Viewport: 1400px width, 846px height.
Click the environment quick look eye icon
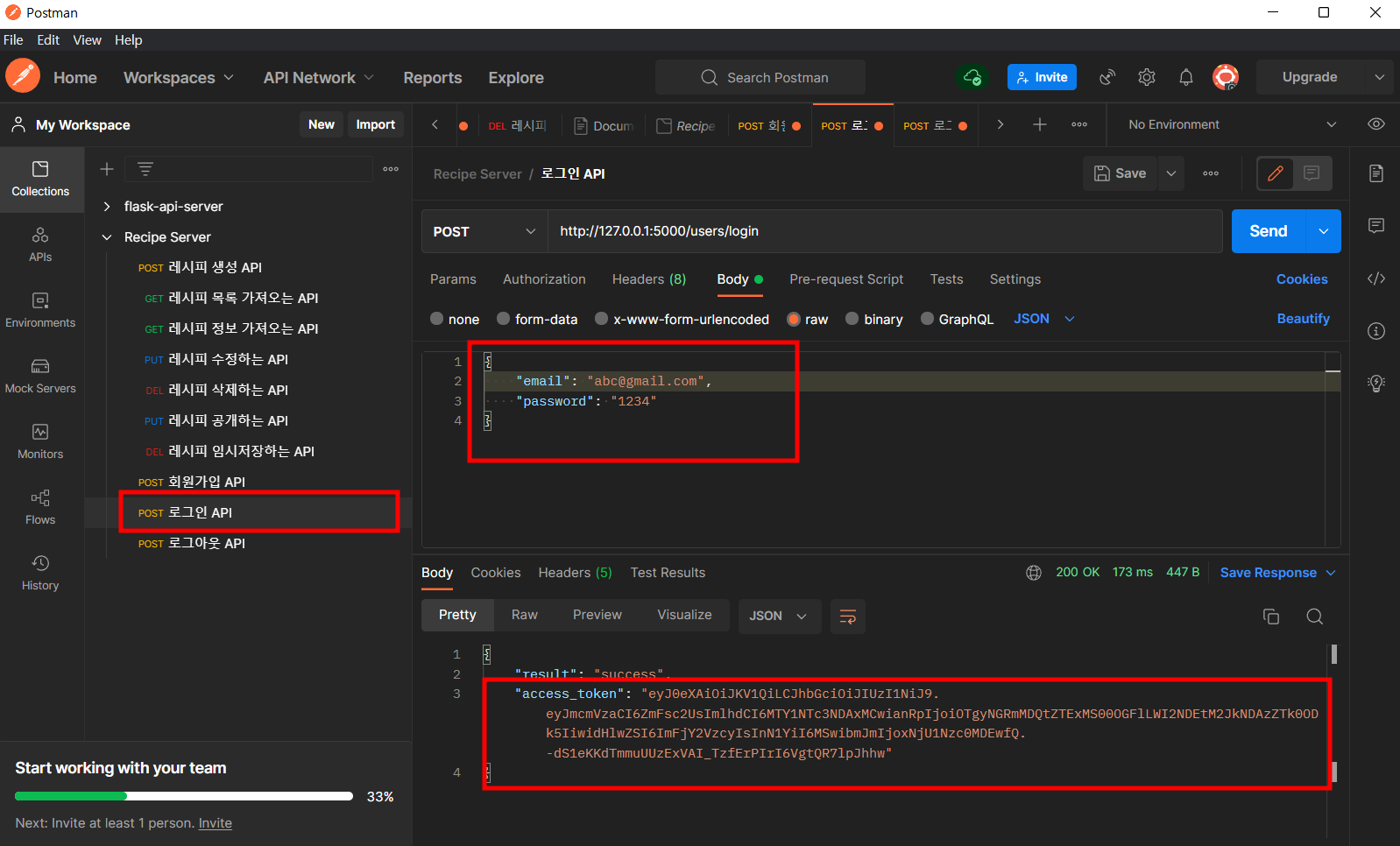pyautogui.click(x=1376, y=124)
